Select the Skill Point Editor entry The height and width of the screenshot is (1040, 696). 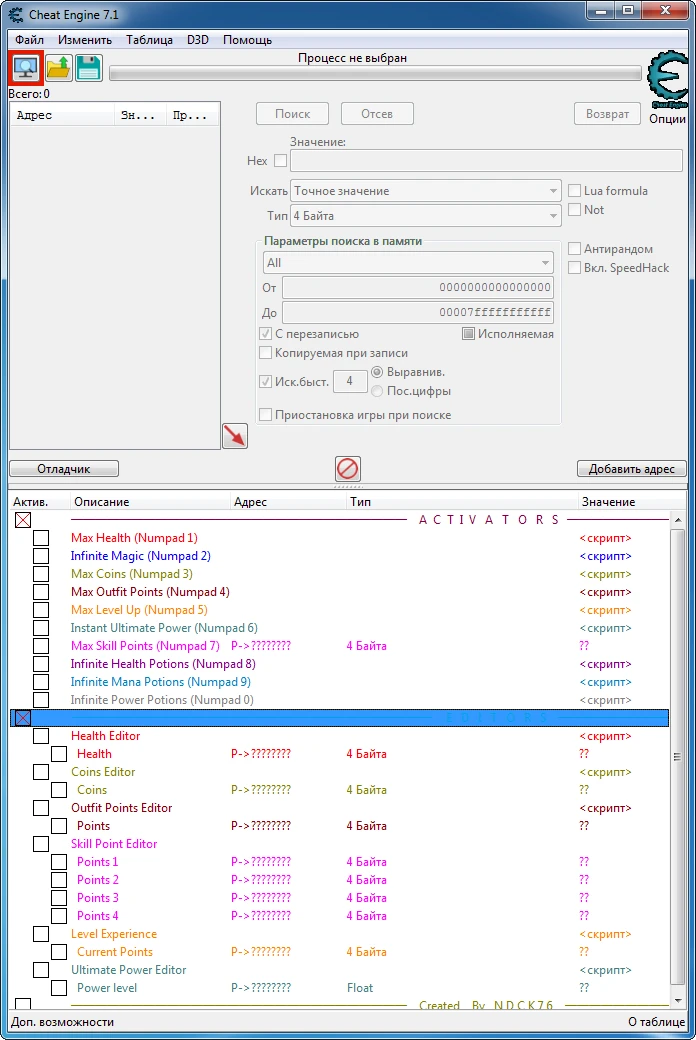pos(114,844)
